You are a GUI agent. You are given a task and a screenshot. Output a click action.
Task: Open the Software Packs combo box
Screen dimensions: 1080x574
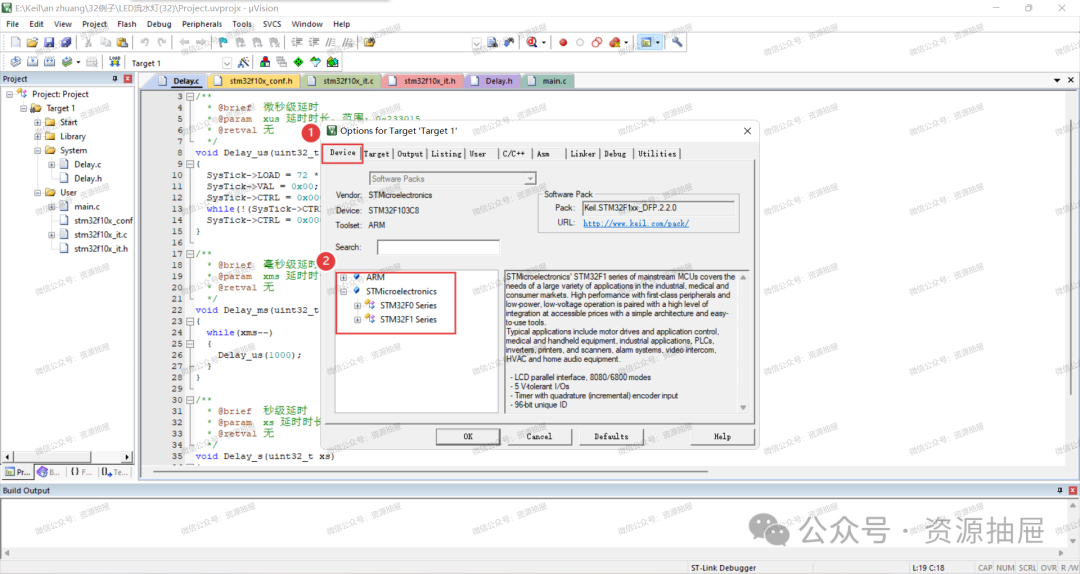[x=453, y=178]
